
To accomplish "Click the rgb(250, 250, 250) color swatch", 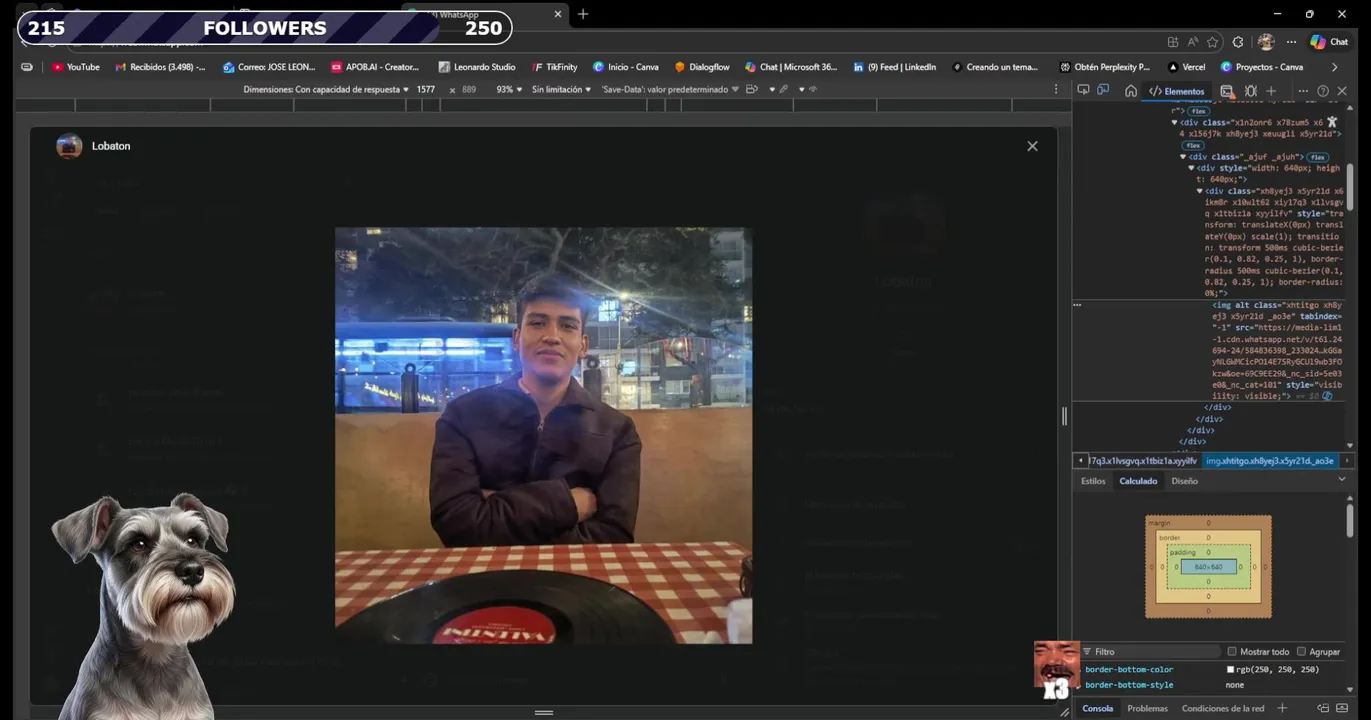I will point(1231,670).
